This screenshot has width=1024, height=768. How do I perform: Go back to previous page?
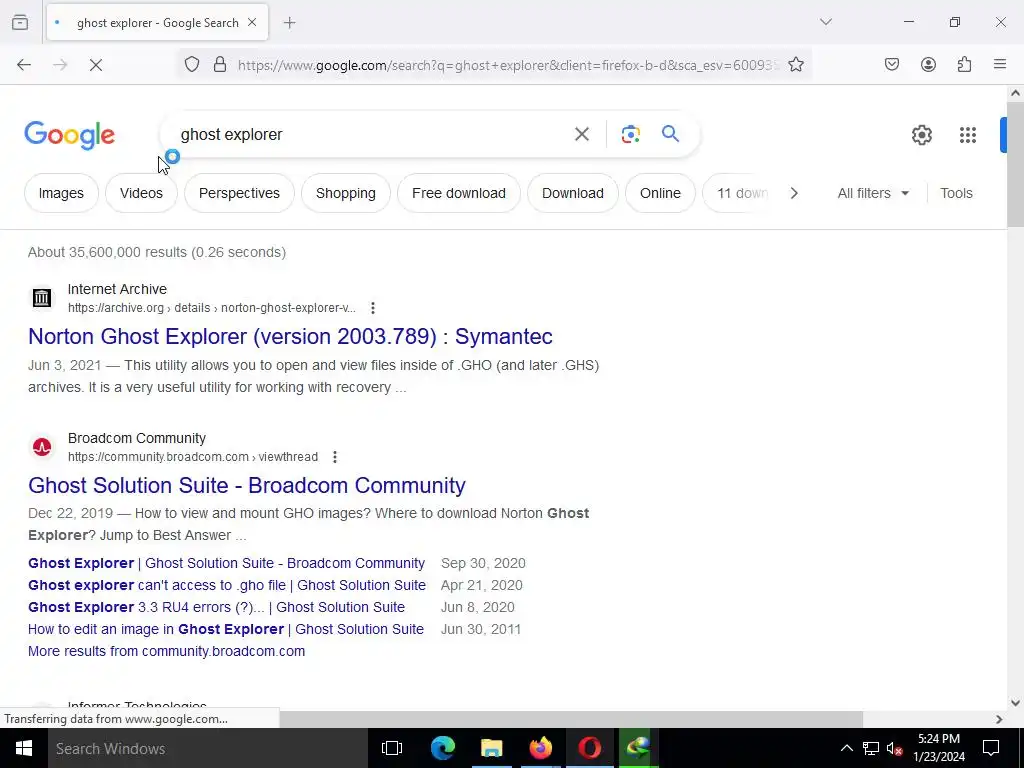pos(24,65)
